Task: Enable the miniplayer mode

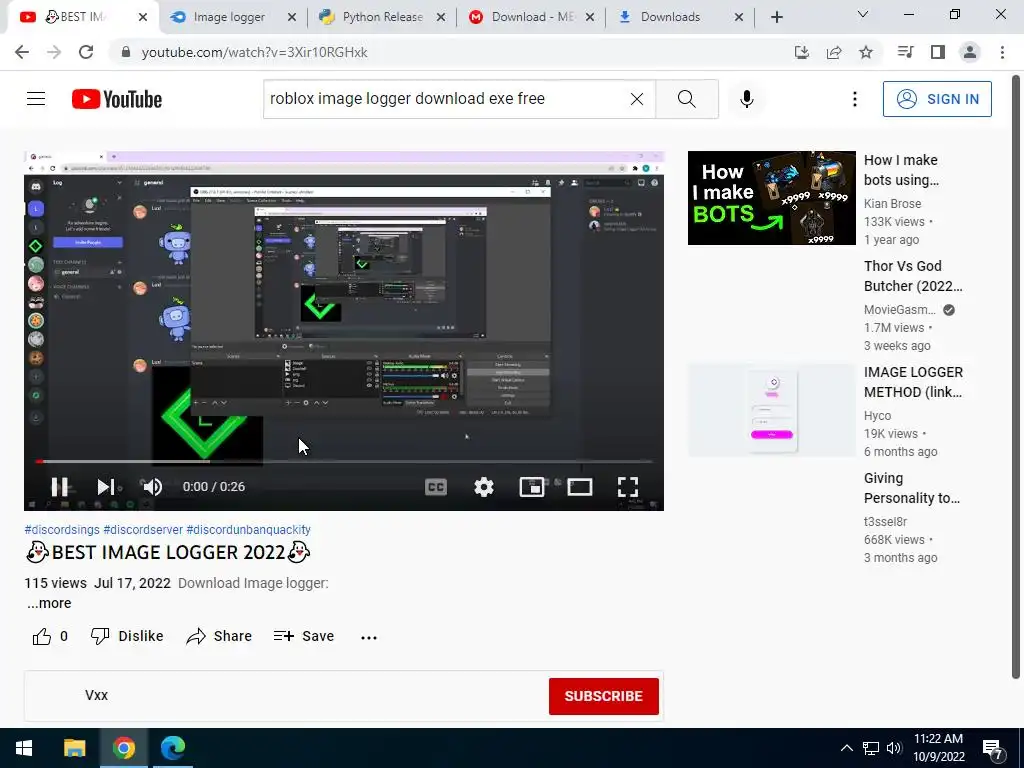Action: (x=532, y=487)
